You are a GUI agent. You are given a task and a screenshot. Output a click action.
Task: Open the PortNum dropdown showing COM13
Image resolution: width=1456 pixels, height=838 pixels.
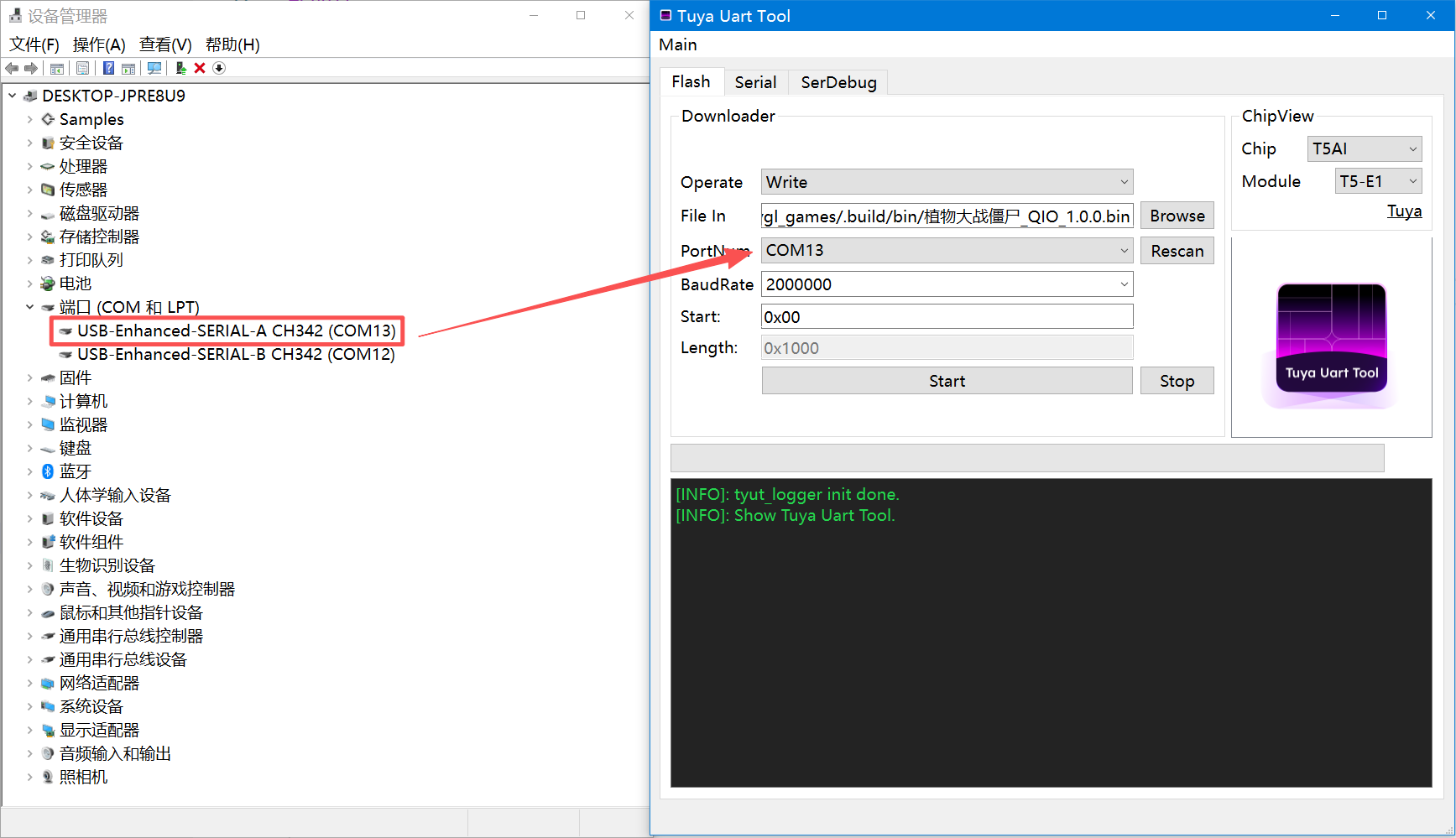click(x=947, y=251)
